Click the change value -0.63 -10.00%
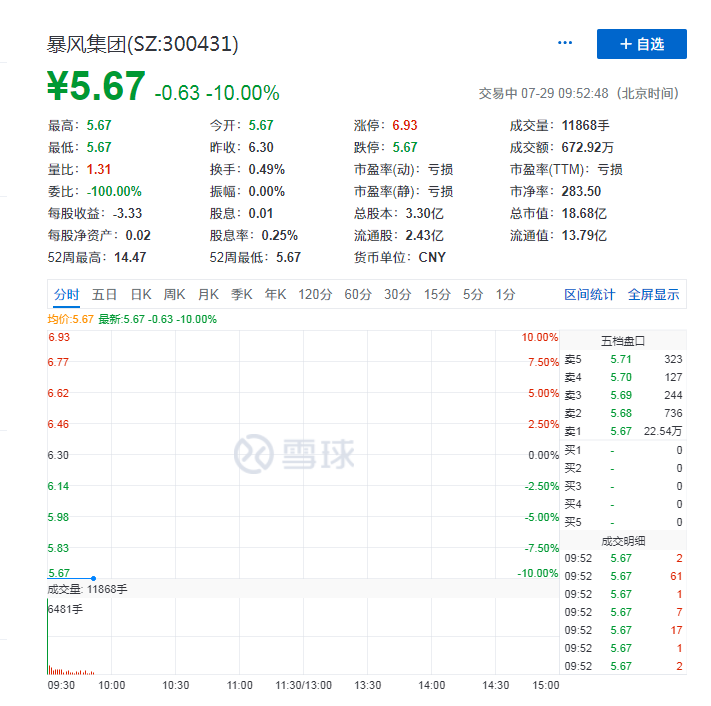711x706 pixels. coord(217,93)
